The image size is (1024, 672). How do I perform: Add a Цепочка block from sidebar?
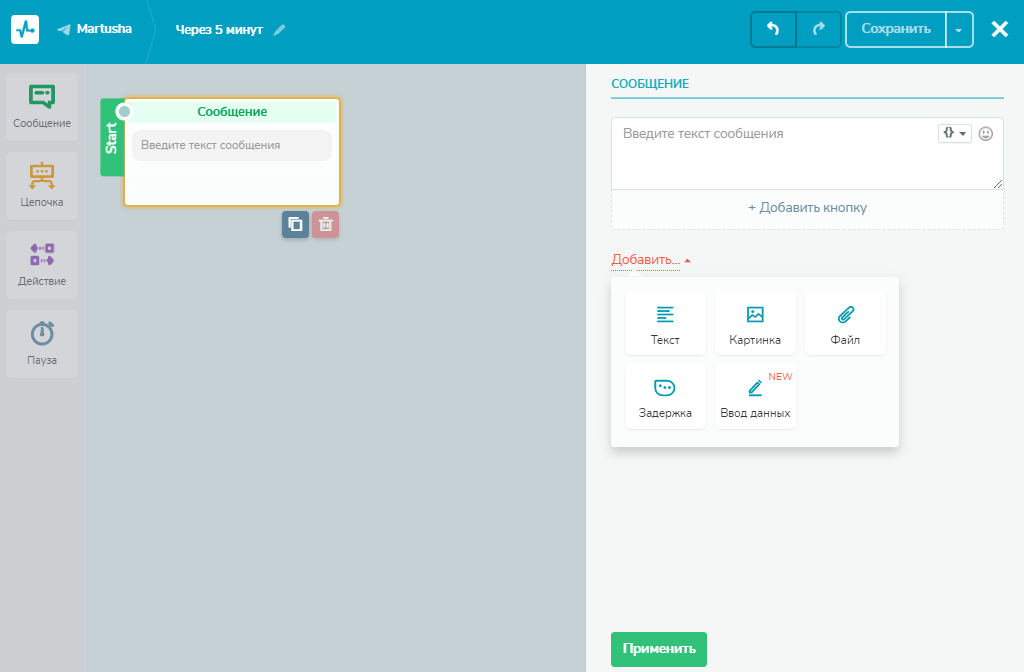tap(42, 185)
